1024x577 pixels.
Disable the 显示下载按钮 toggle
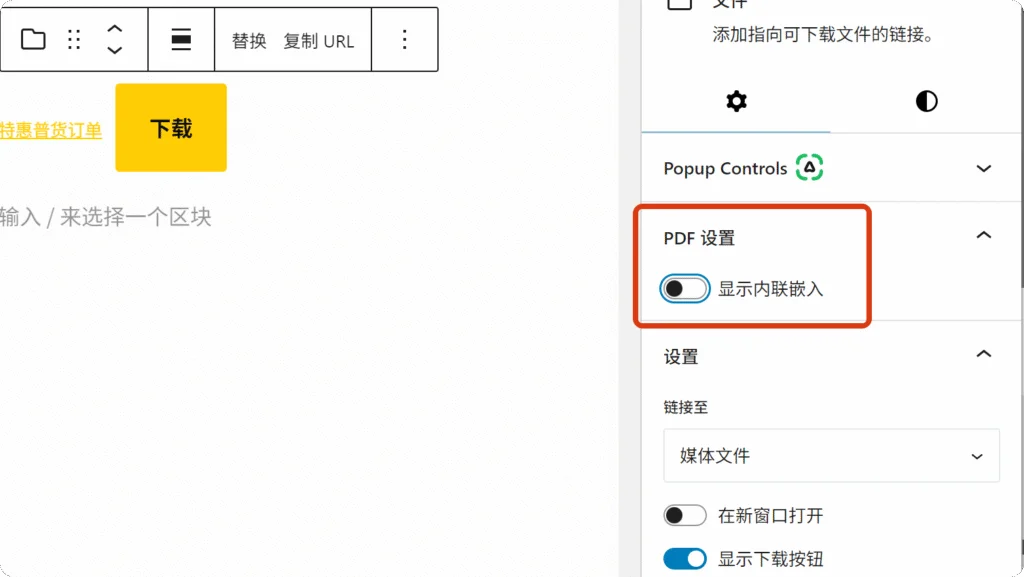click(x=685, y=559)
